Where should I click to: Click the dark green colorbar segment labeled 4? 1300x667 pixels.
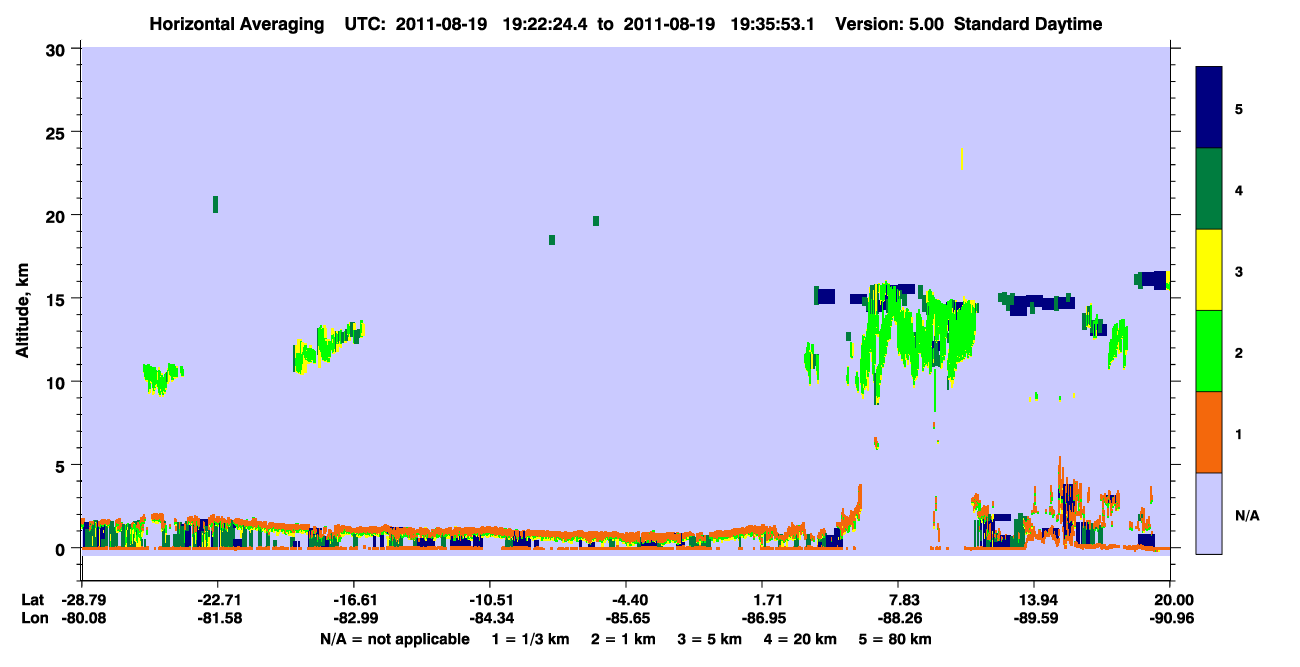pos(1209,189)
